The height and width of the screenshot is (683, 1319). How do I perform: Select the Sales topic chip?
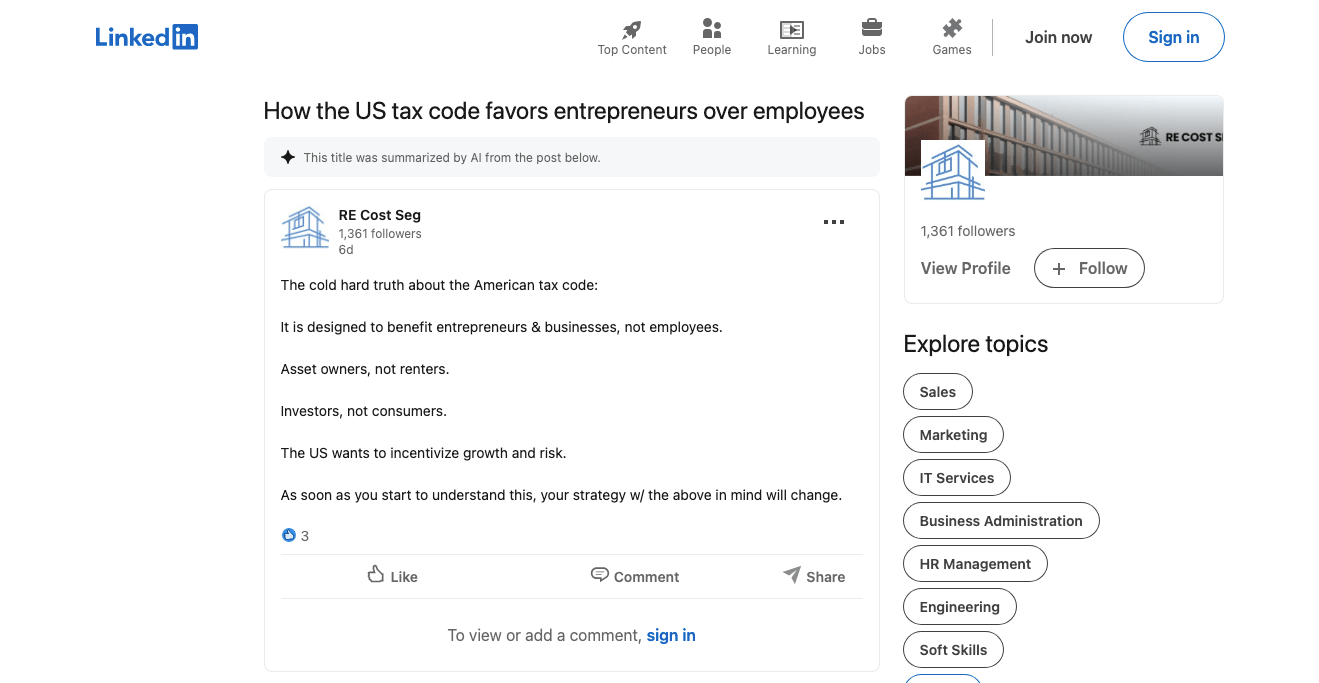coord(937,392)
